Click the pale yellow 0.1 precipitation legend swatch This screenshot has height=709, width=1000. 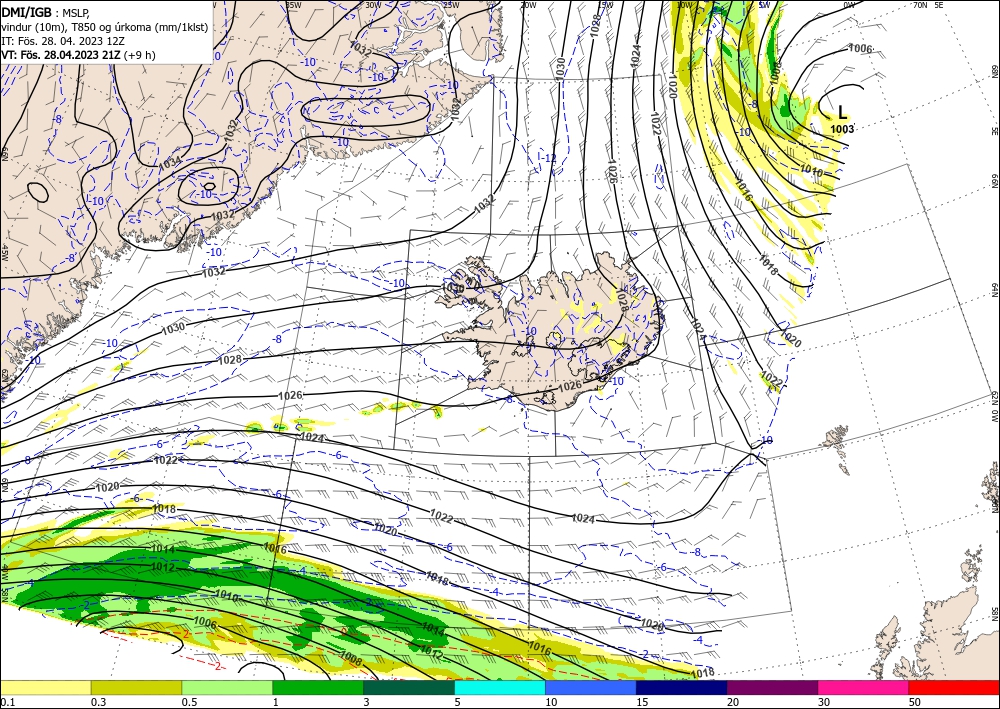45,687
